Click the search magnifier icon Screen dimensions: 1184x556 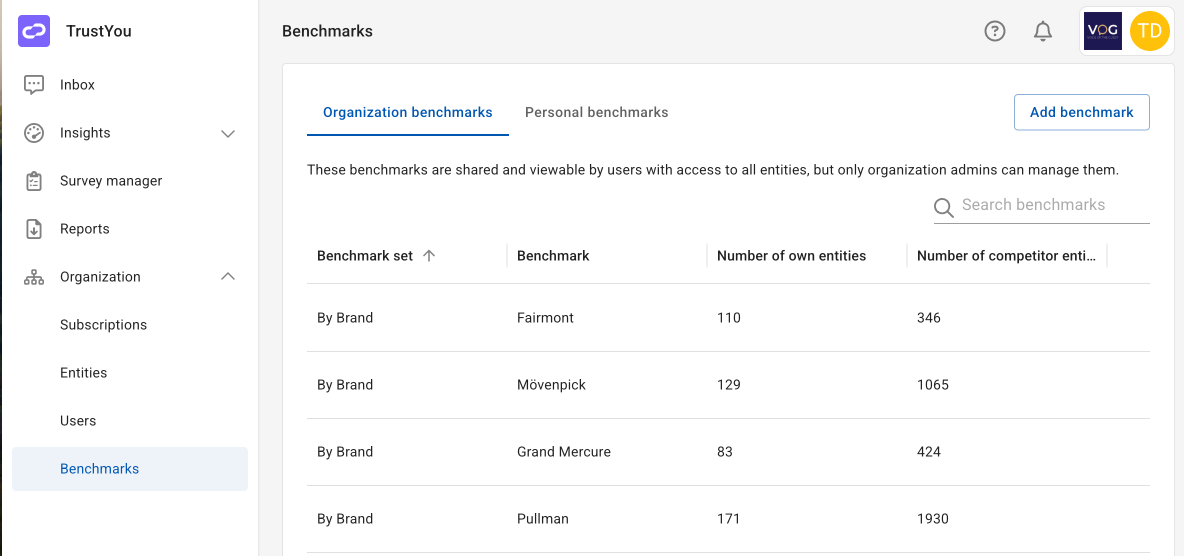coord(944,208)
